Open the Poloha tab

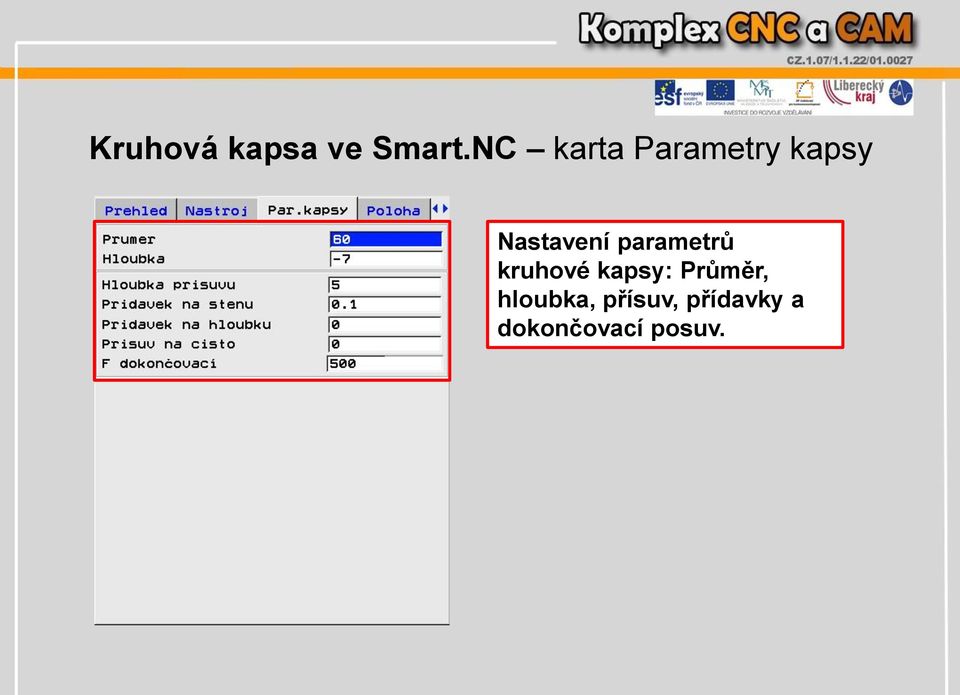[394, 210]
